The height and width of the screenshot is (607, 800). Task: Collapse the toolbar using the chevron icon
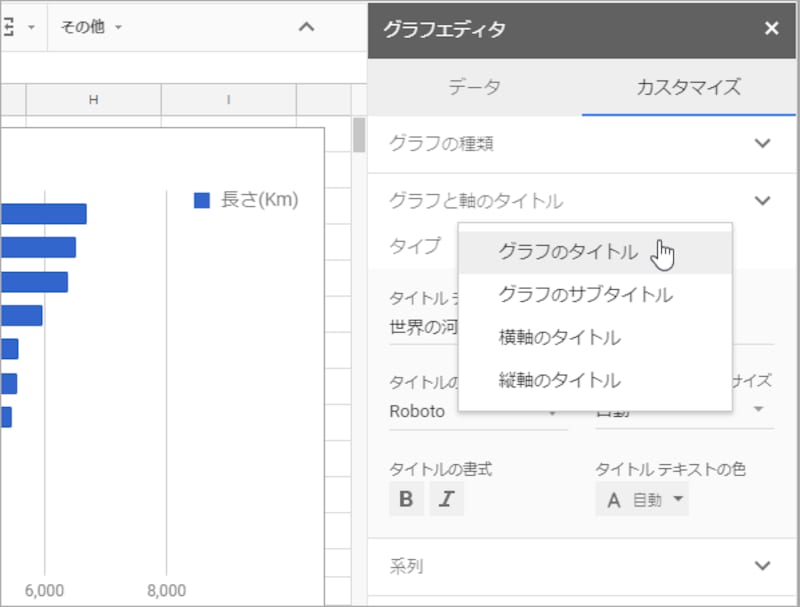(307, 27)
